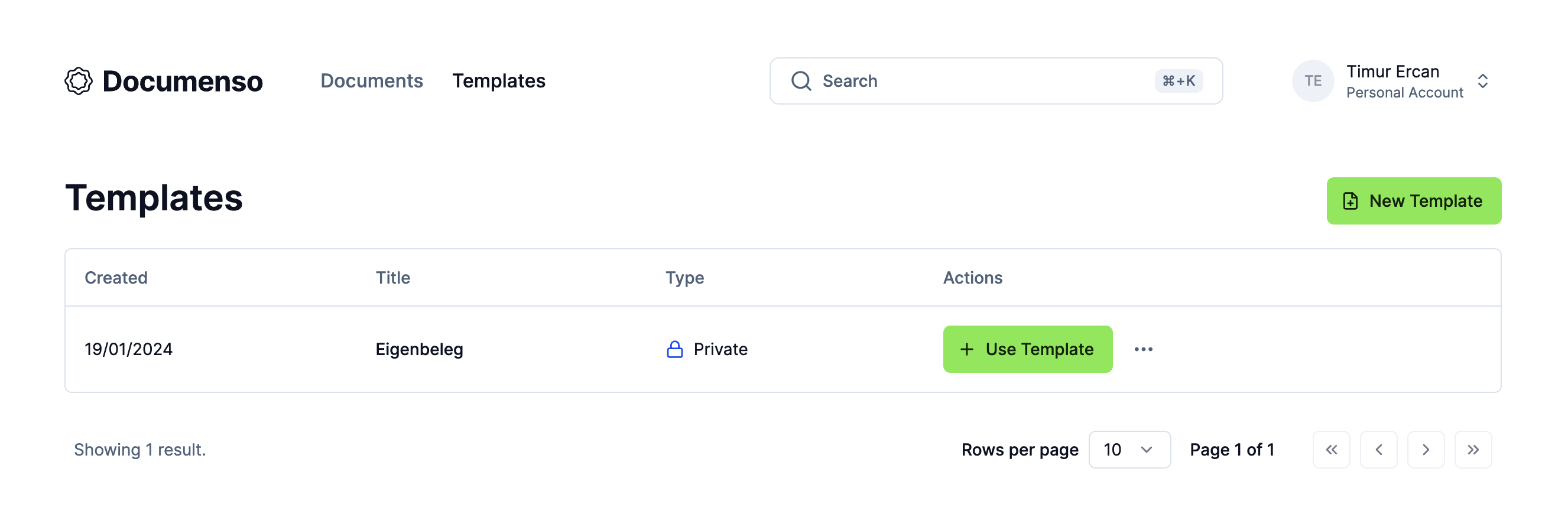This screenshot has height=530, width=1568.
Task: Open the Rows per page dropdown
Action: pos(1129,450)
